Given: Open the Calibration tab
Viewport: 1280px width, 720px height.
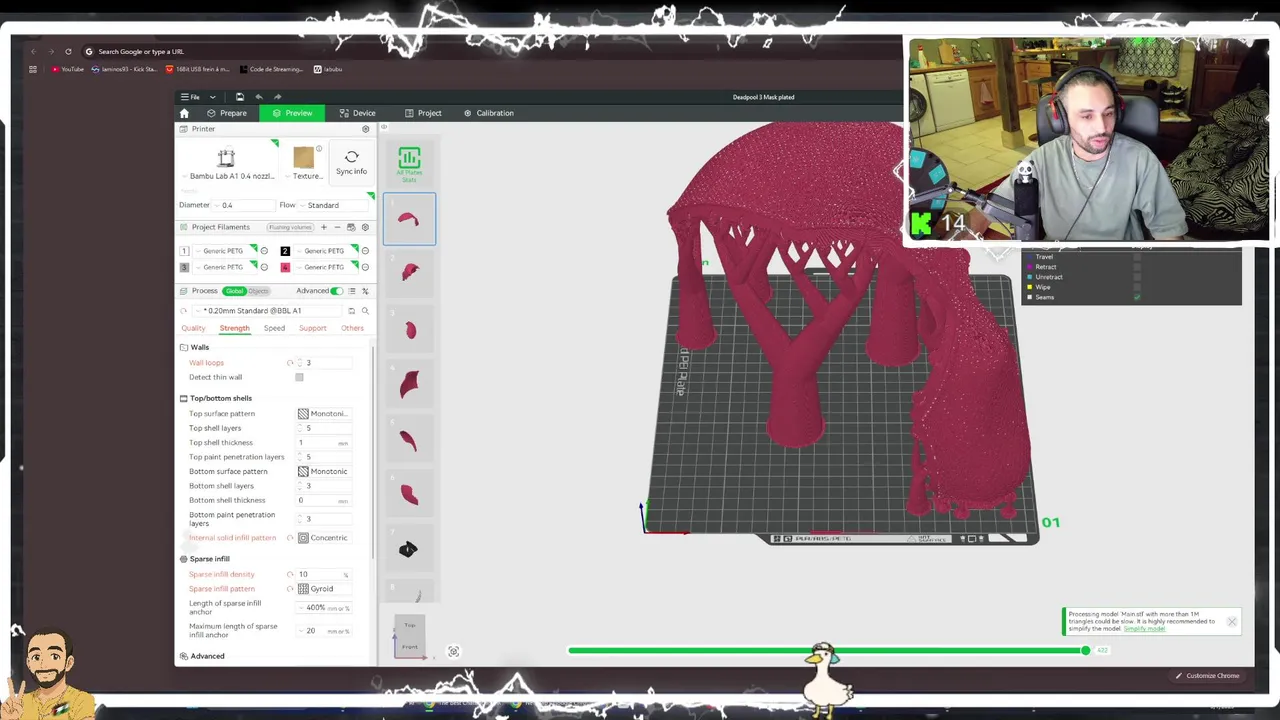Looking at the screenshot, I should [x=489, y=113].
